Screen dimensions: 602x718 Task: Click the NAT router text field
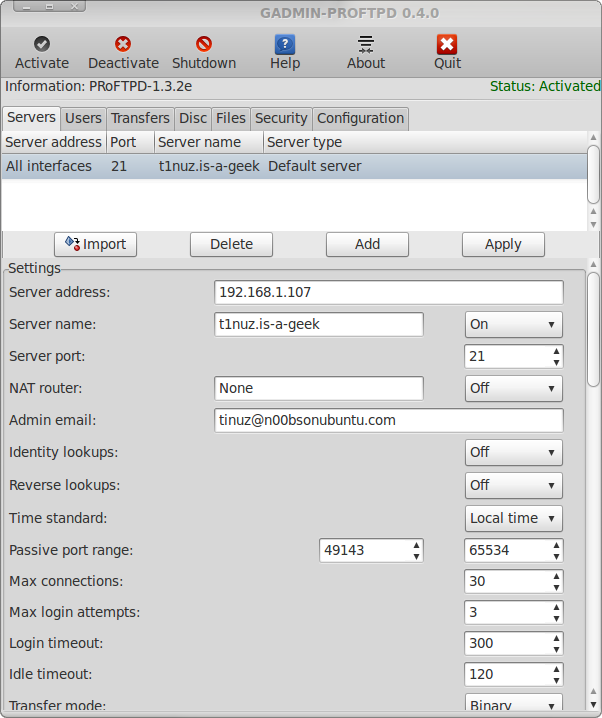pos(319,388)
